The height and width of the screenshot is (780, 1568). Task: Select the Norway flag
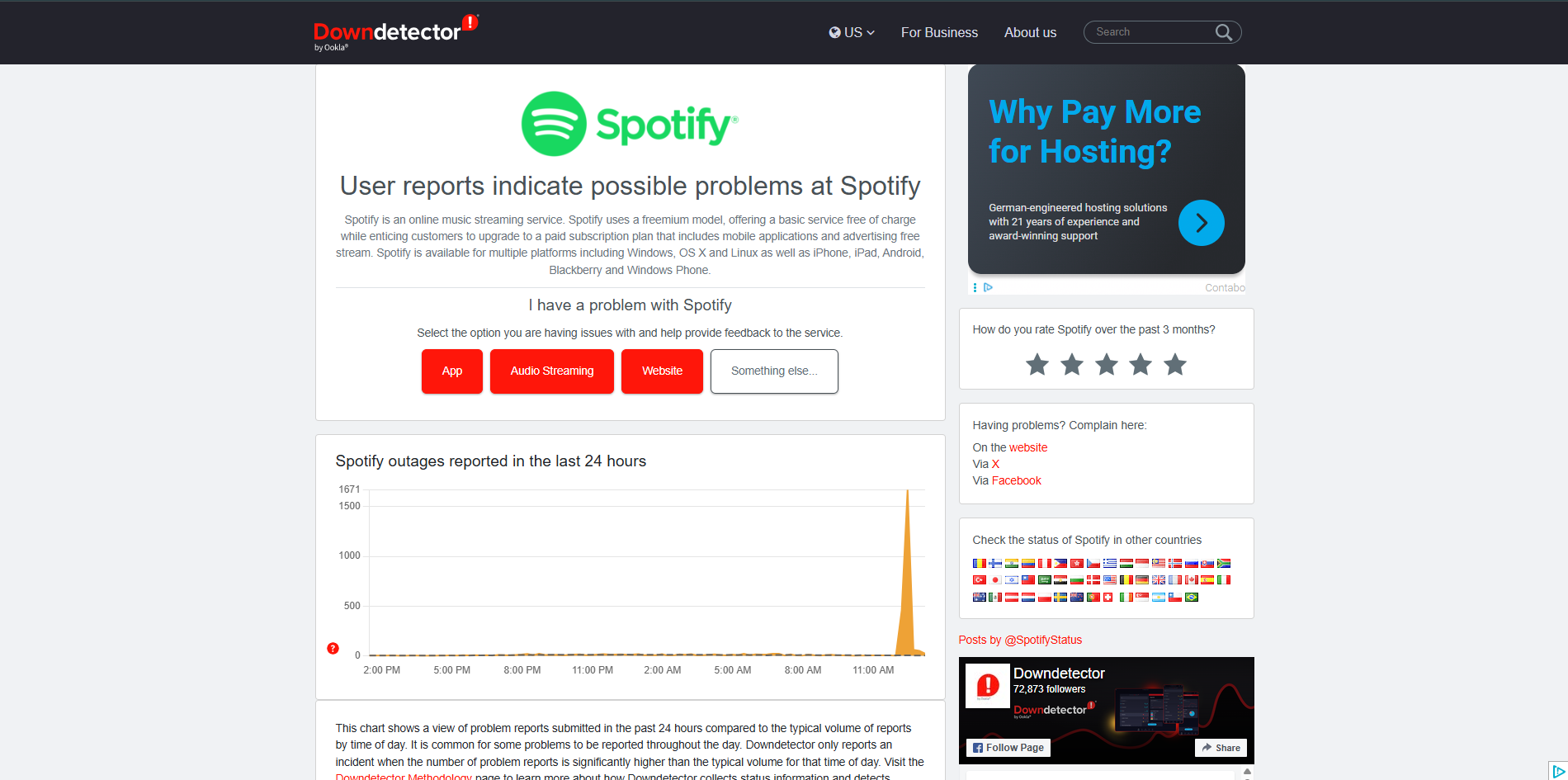(1175, 564)
